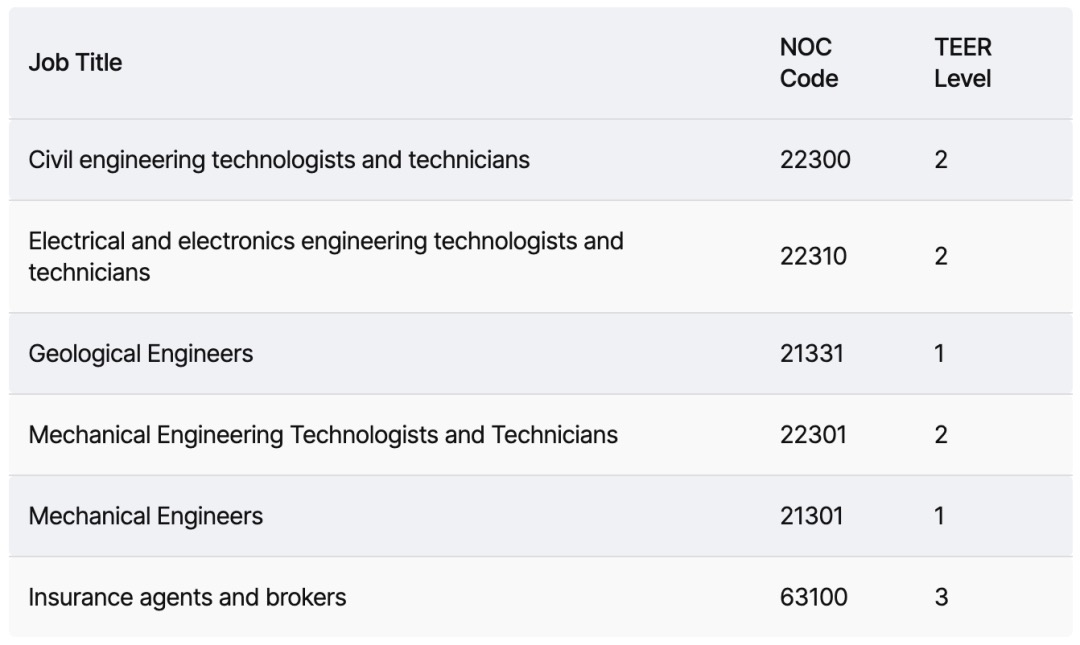Image resolution: width=1080 pixels, height=645 pixels.
Task: Click NOC code 22301
Action: point(813,435)
